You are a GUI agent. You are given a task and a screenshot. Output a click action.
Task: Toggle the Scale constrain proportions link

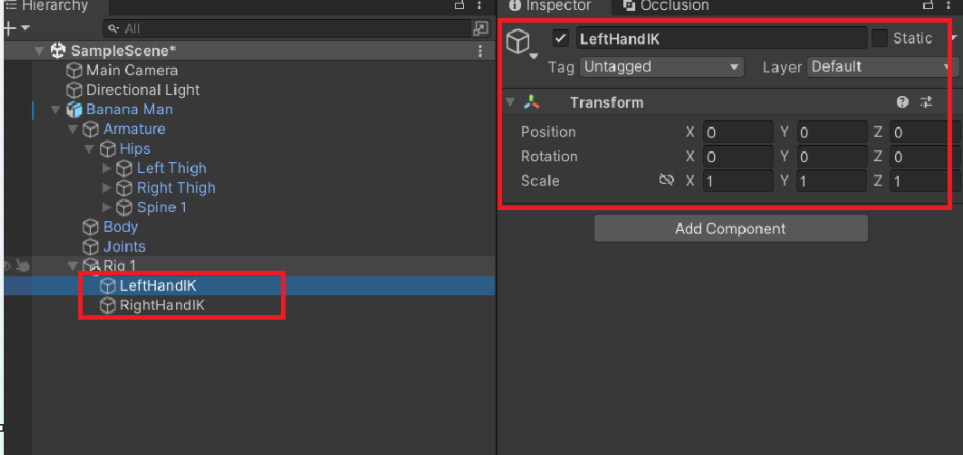tap(666, 181)
